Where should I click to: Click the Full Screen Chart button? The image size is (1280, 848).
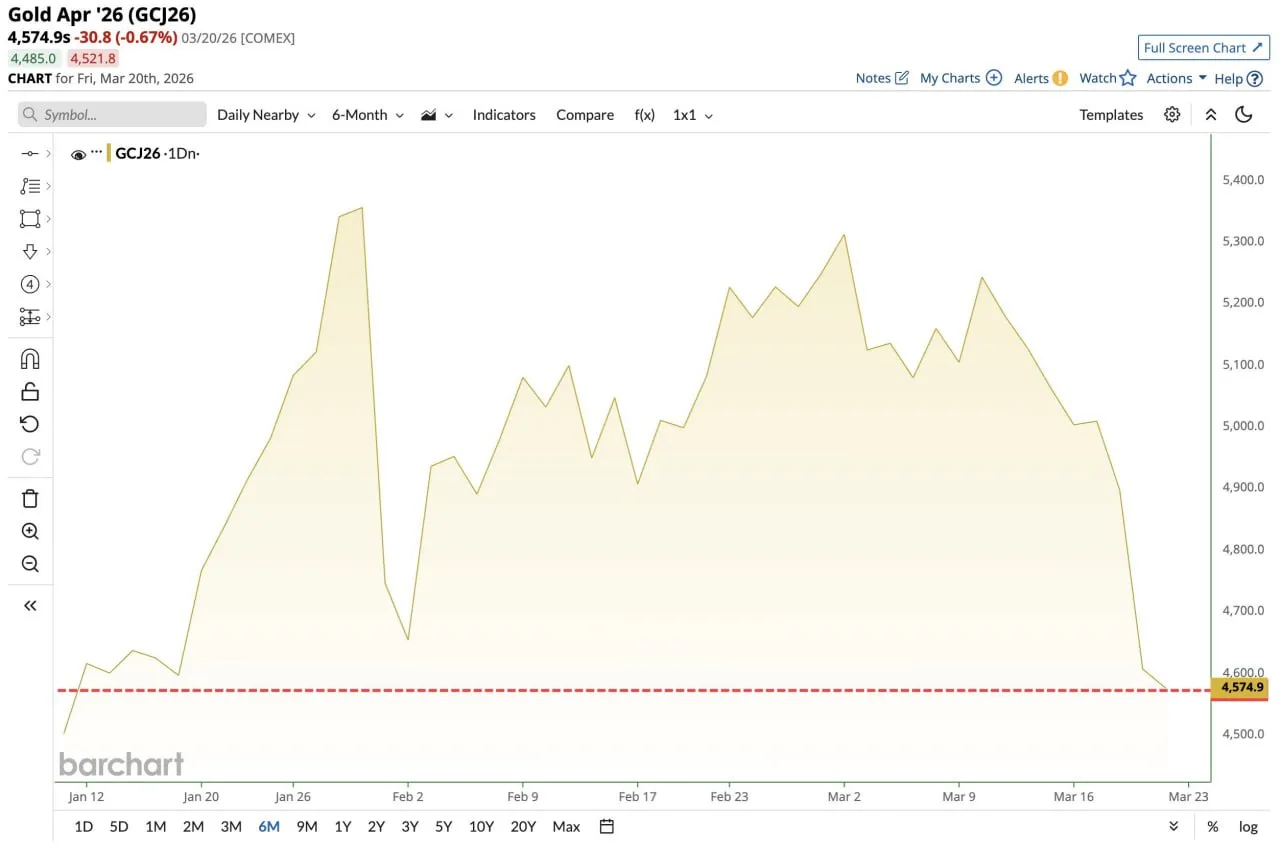click(x=1203, y=48)
